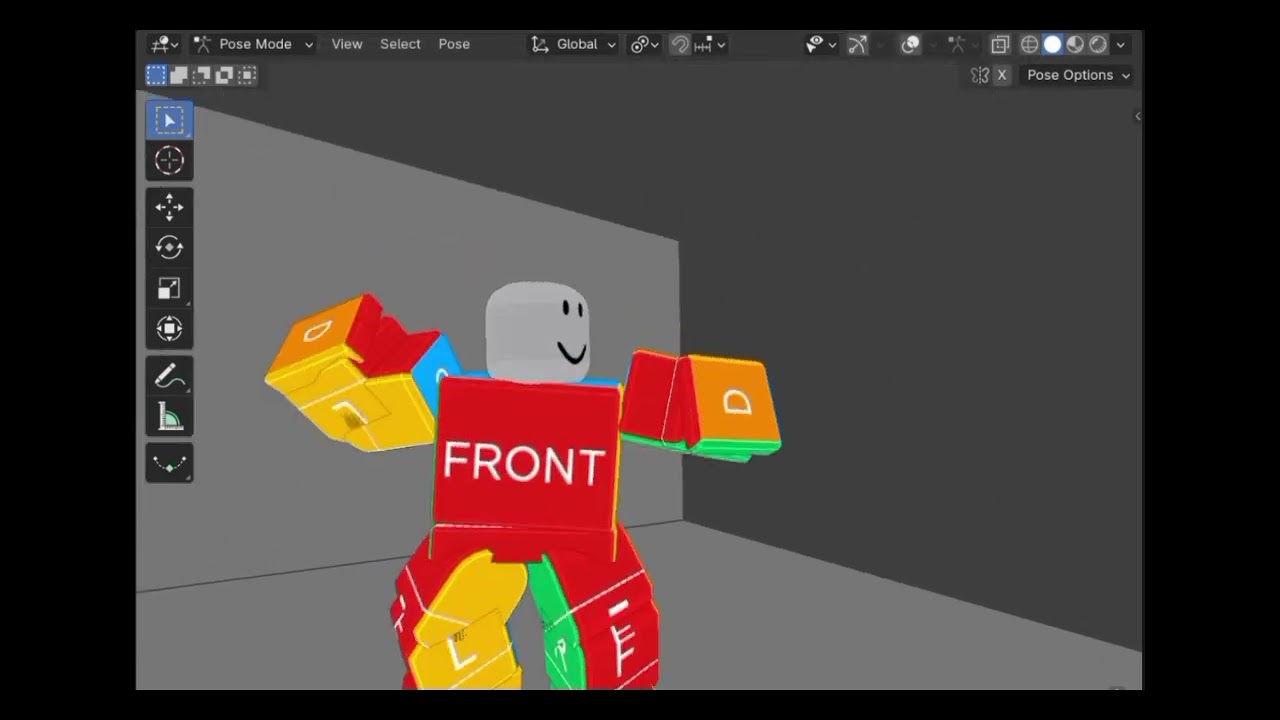The height and width of the screenshot is (720, 1280).
Task: Select the Breakdowner pose tool
Action: [x=169, y=463]
